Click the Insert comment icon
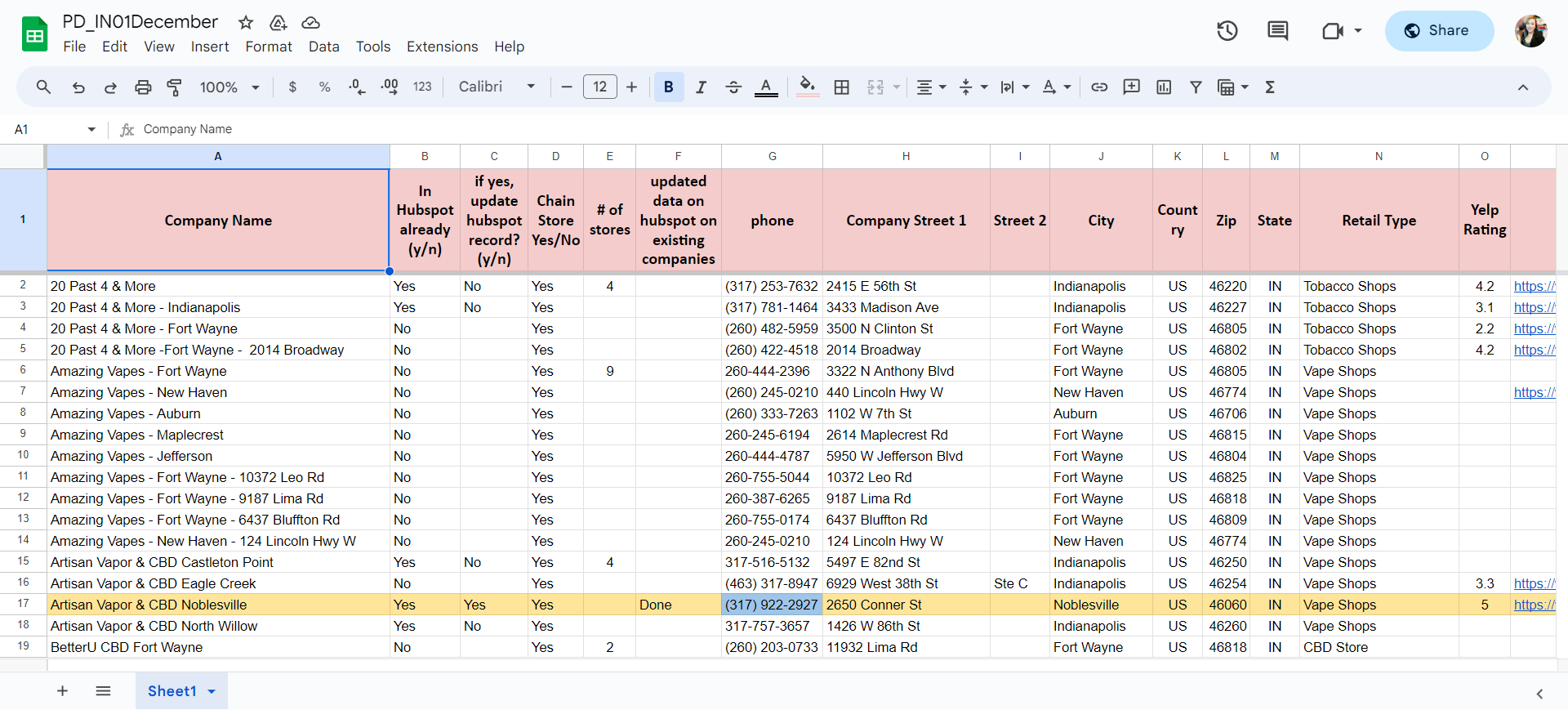1568x710 pixels. pyautogui.click(x=1131, y=87)
